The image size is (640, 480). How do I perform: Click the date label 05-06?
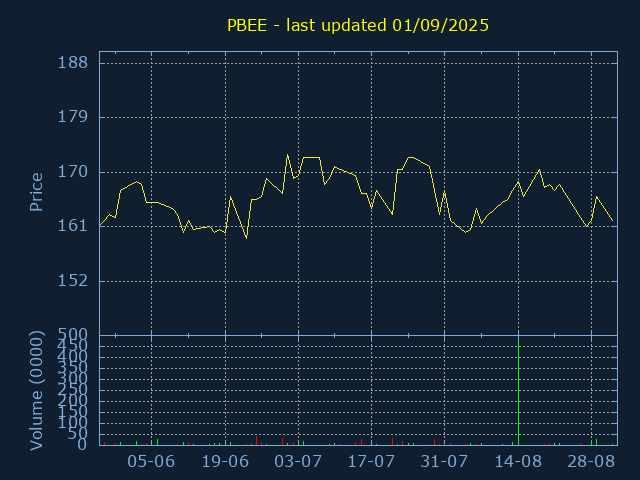coord(151,462)
